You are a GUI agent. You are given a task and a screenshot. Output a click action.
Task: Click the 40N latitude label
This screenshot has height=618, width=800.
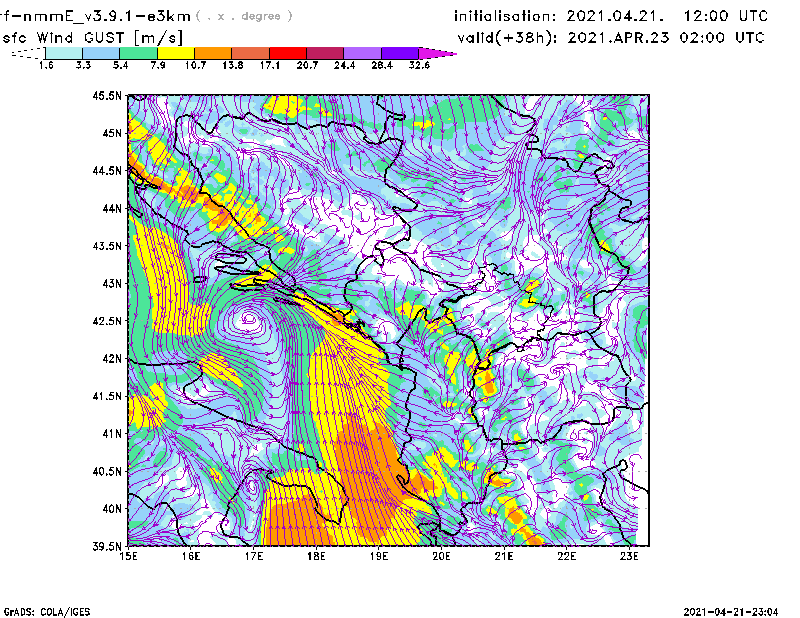[112, 509]
